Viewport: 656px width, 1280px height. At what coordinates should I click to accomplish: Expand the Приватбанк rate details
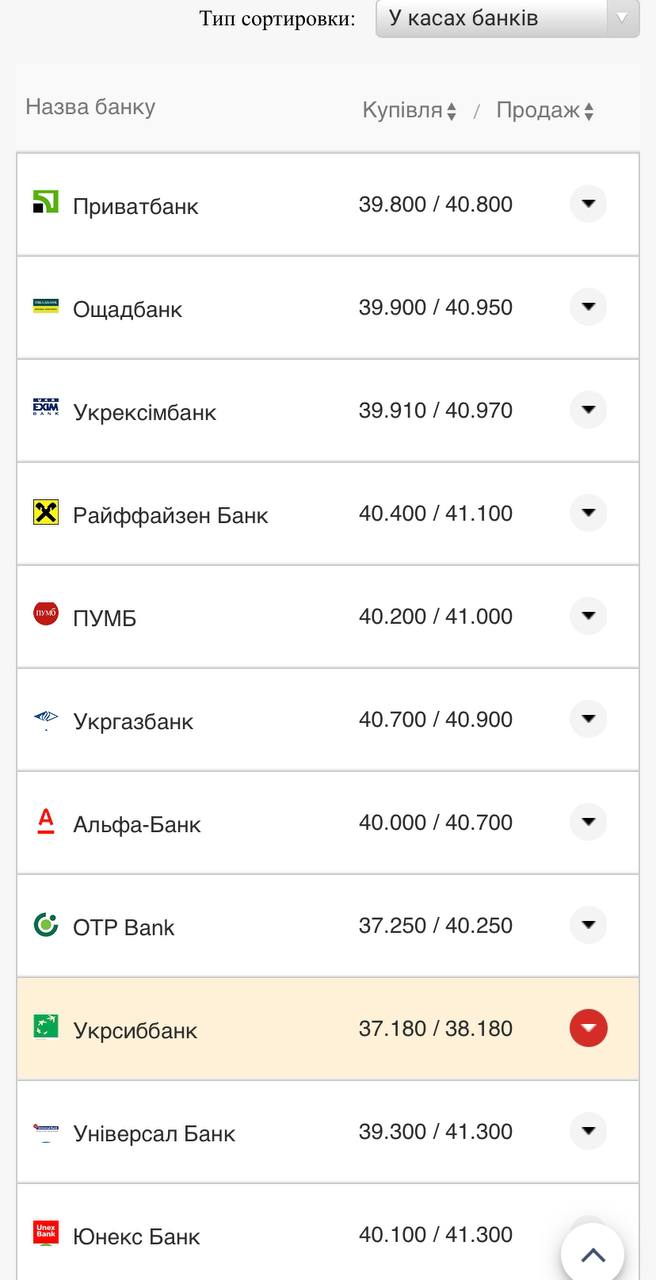tap(588, 204)
